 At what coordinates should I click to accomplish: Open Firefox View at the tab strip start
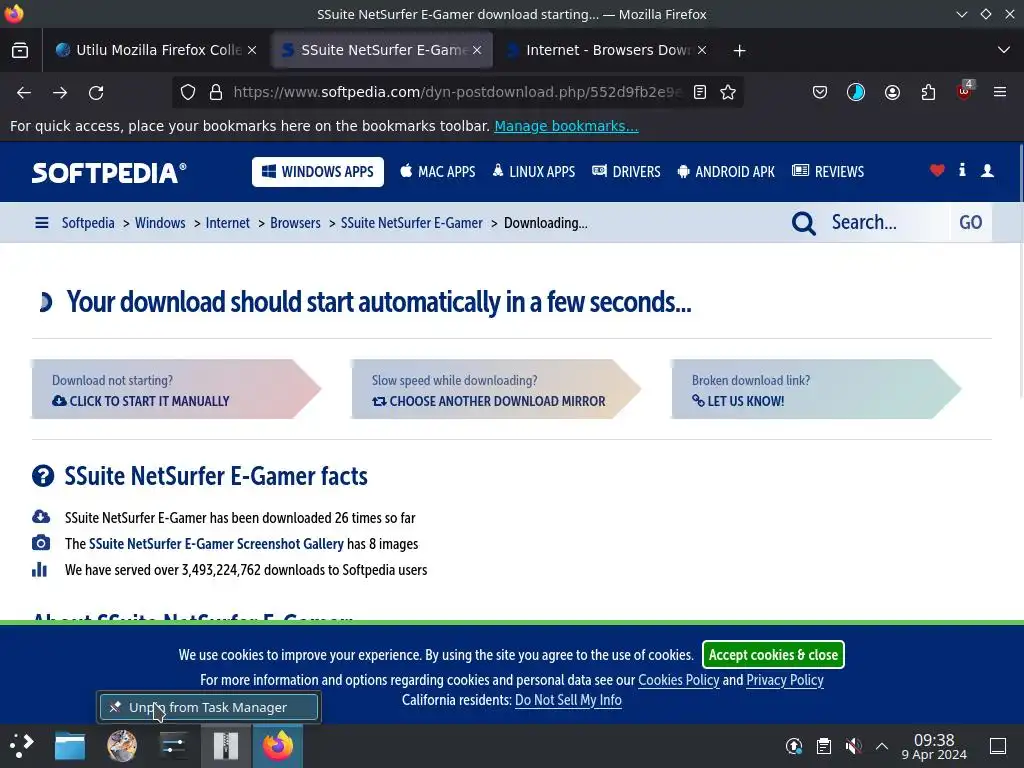click(x=20, y=50)
